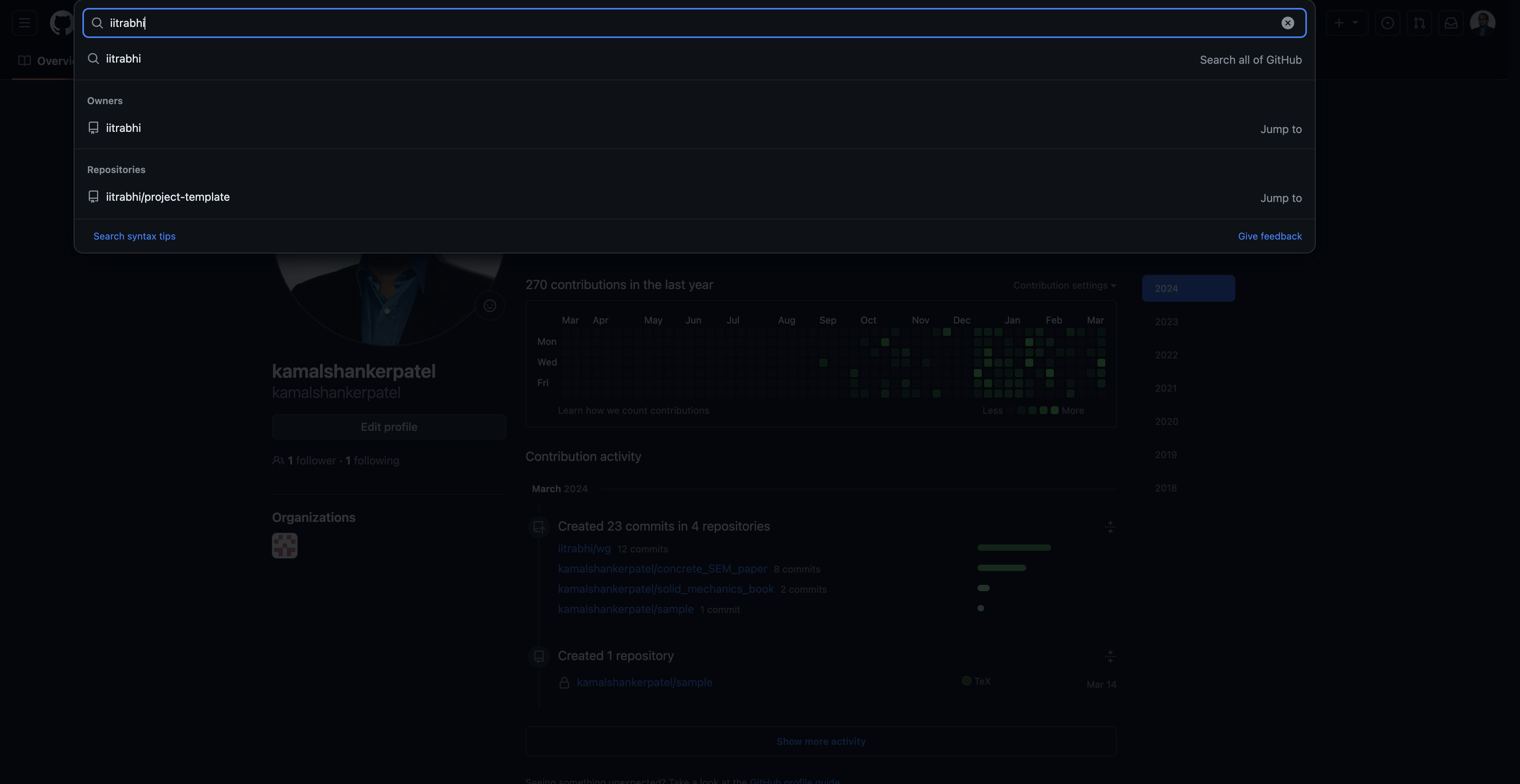Viewport: 1520px width, 784px height.
Task: Select year 2023 in contributions filter
Action: coord(1166,322)
